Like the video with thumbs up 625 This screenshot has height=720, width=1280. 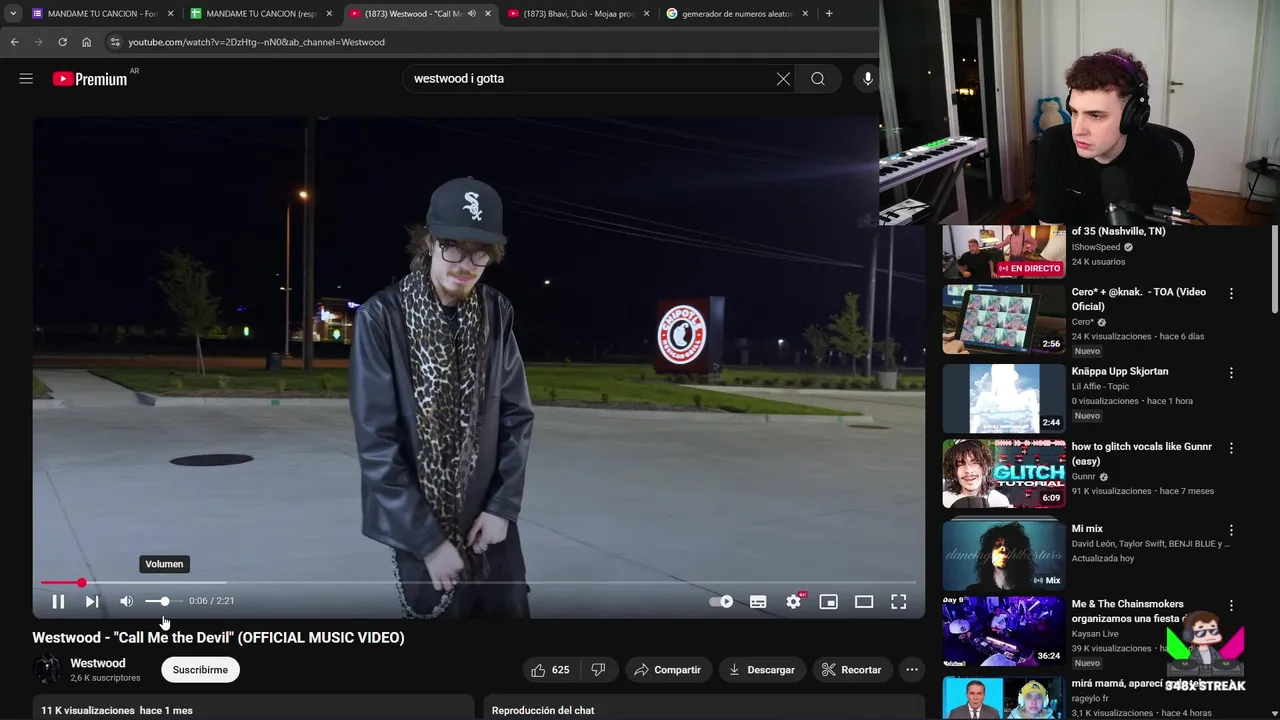point(550,670)
